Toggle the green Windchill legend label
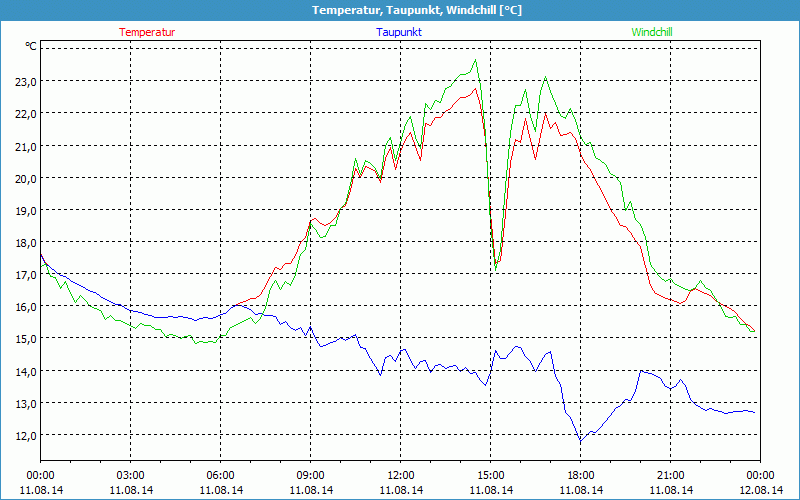 coord(652,32)
